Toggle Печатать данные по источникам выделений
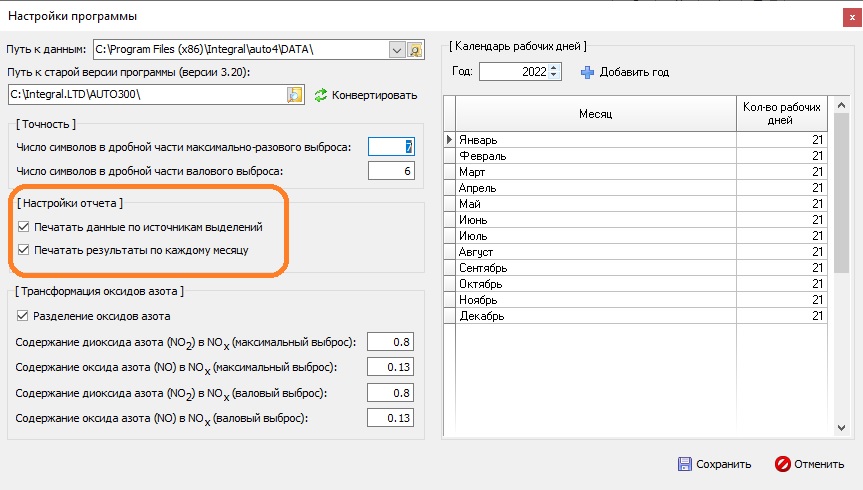Viewport: 863px width, 490px height. [24, 228]
